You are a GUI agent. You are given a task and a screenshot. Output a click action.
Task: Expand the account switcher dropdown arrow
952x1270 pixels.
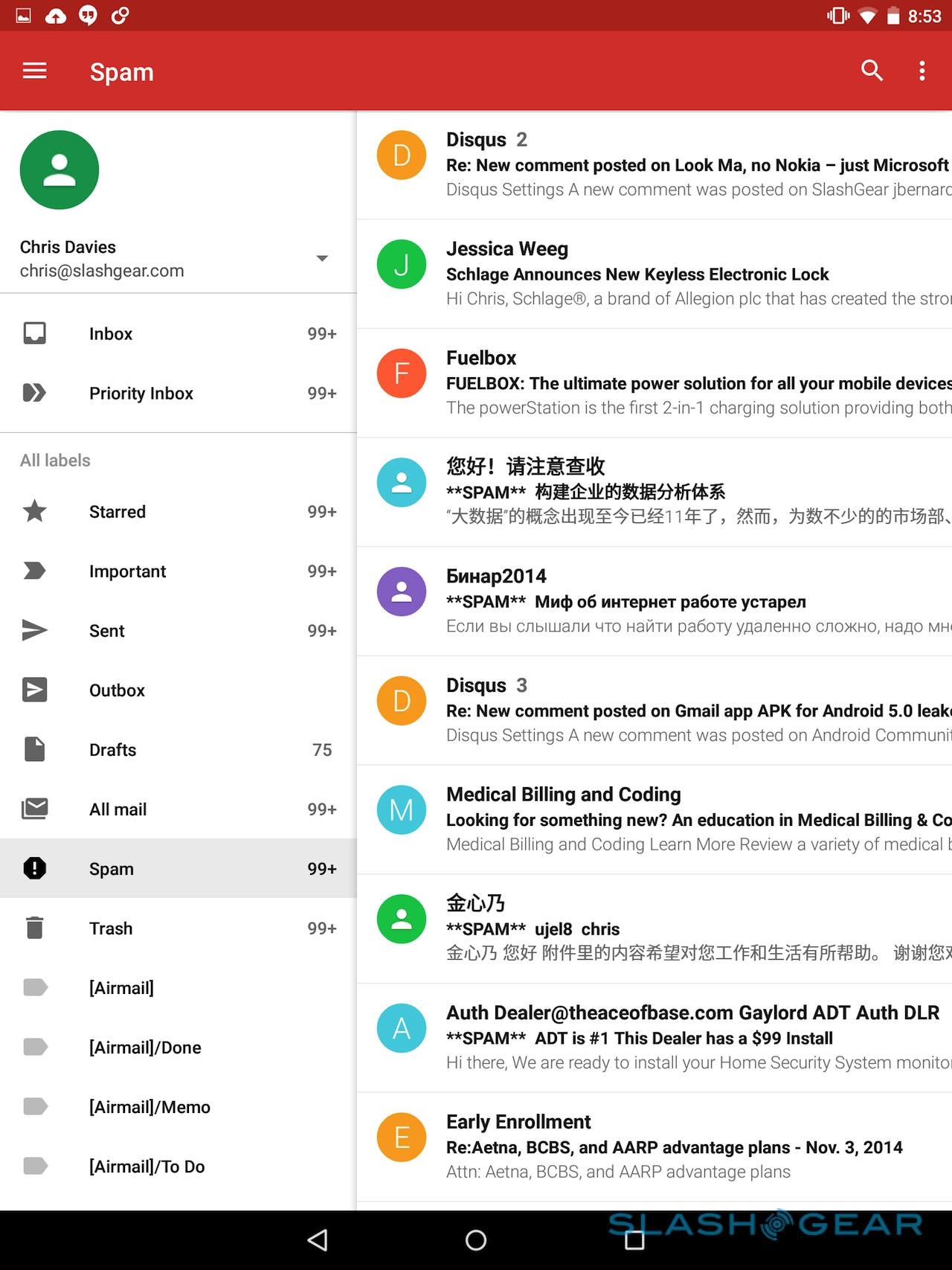coord(322,258)
